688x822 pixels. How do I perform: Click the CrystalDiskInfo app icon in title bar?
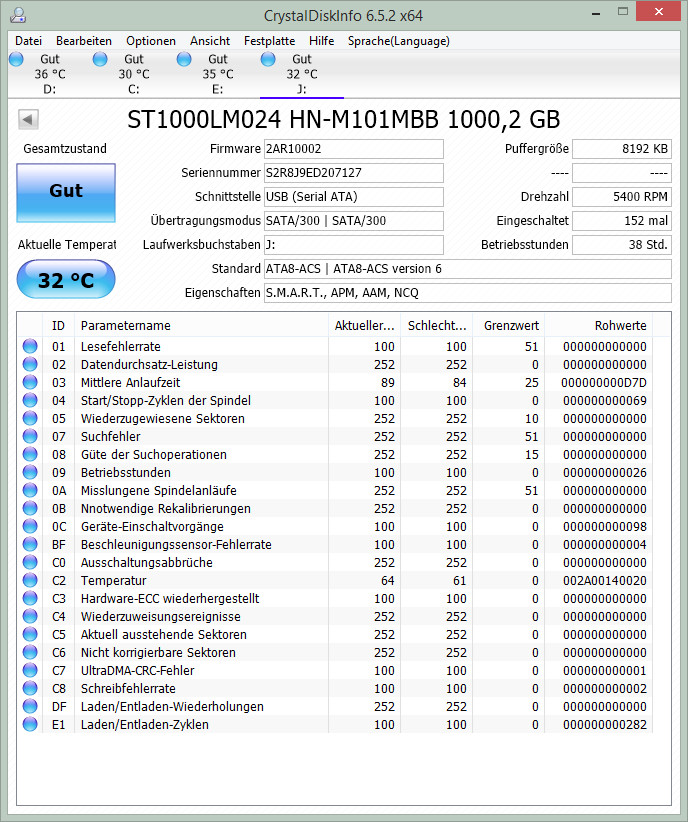(x=18, y=15)
